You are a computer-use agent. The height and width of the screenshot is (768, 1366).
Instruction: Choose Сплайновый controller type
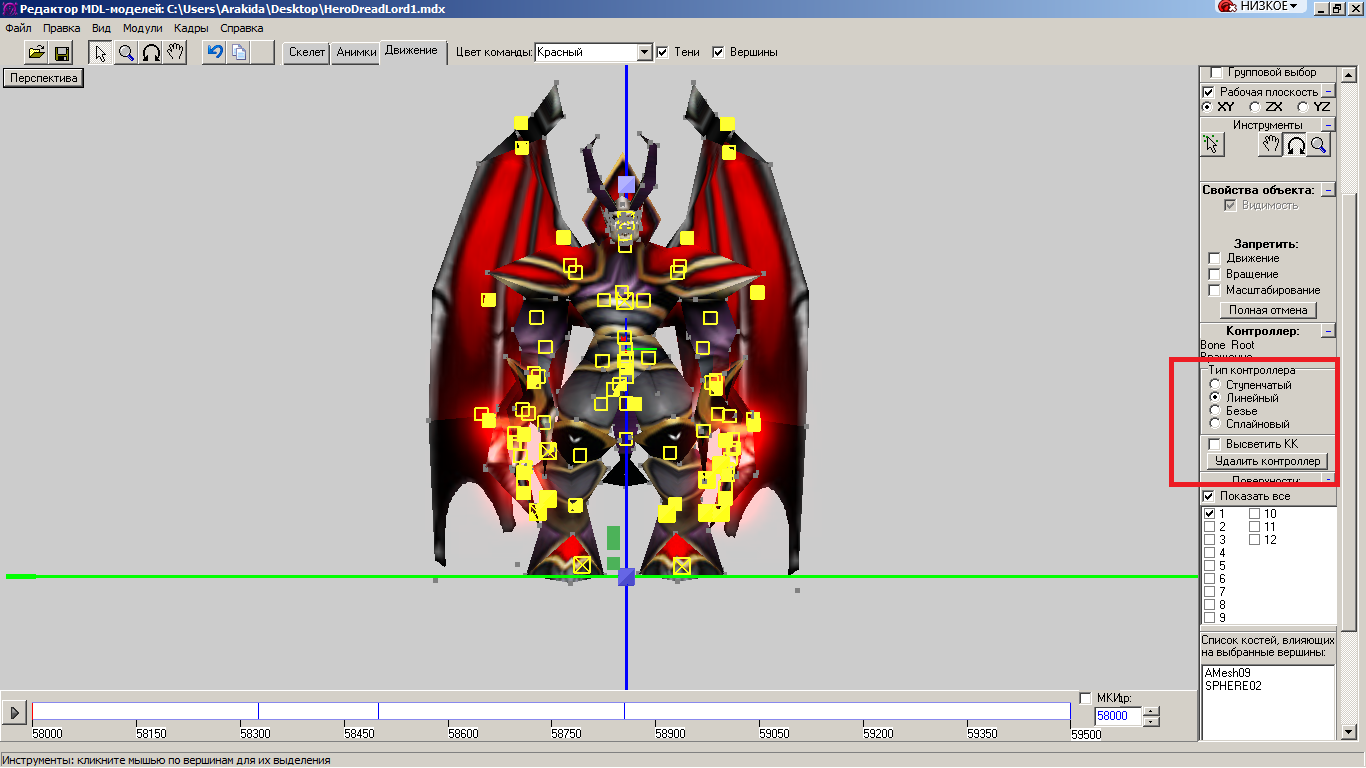click(1215, 424)
